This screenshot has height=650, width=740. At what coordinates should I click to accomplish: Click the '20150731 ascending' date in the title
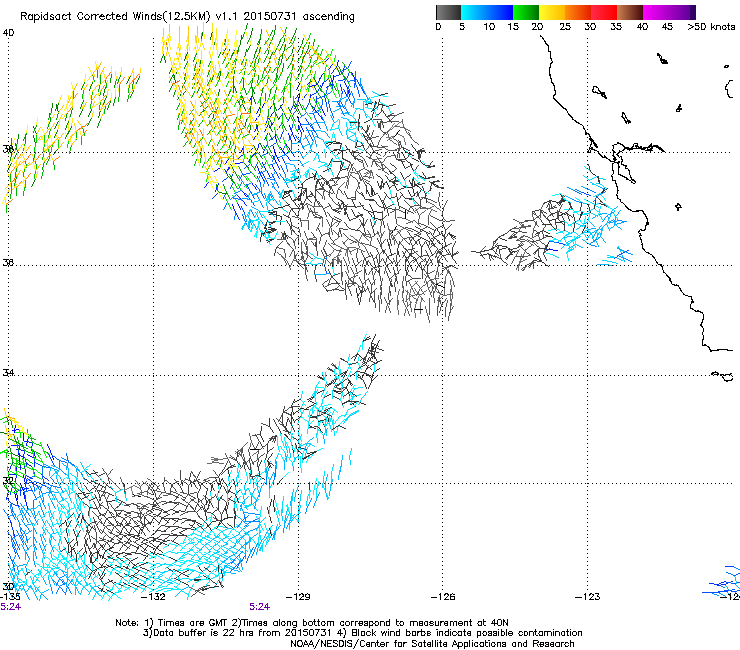pos(299,17)
